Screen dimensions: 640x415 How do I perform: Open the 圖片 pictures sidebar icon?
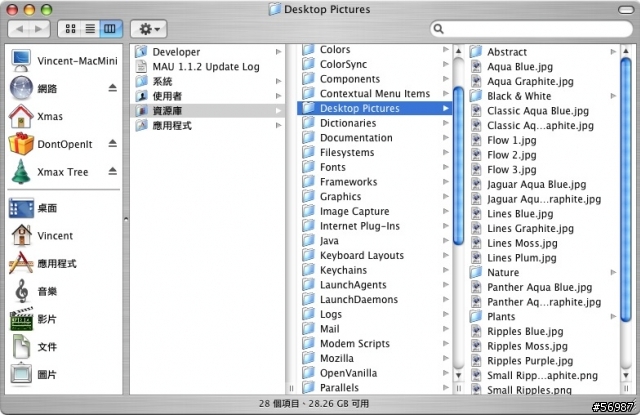21,373
